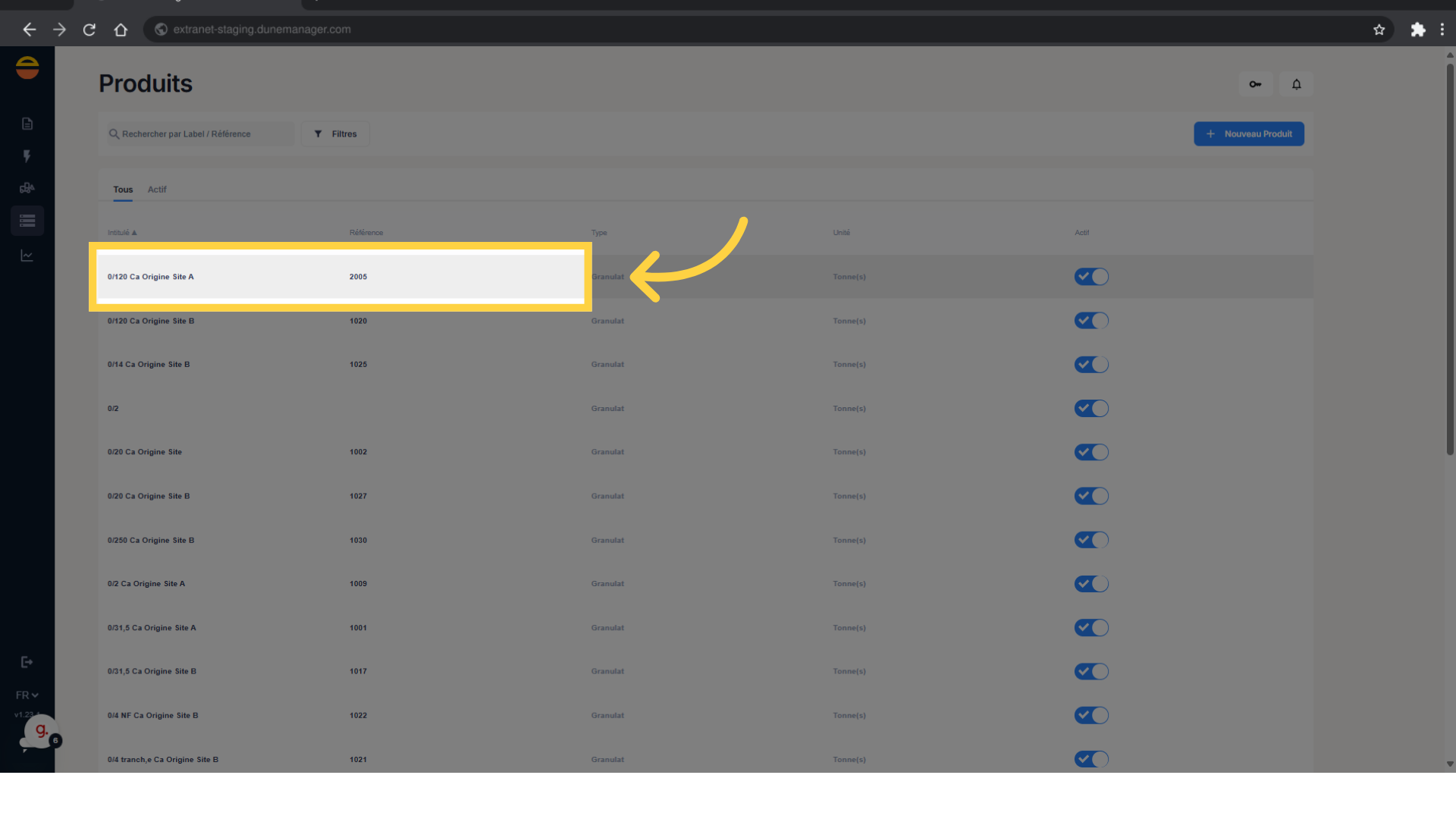Select the products list sidebar icon
Image resolution: width=1456 pixels, height=819 pixels.
click(27, 221)
